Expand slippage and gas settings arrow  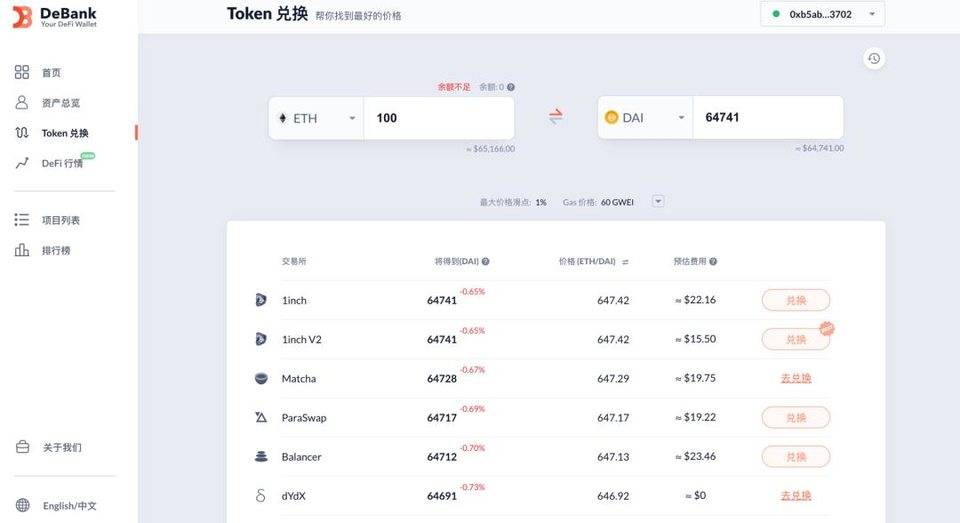(x=658, y=201)
